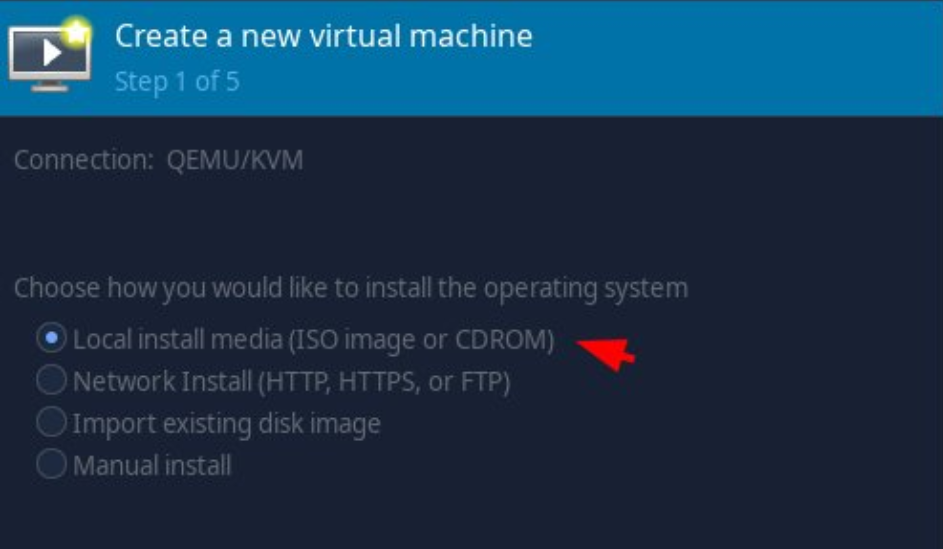943x549 pixels.
Task: Click the 'Choose how you would like to install' text
Action: [351, 288]
